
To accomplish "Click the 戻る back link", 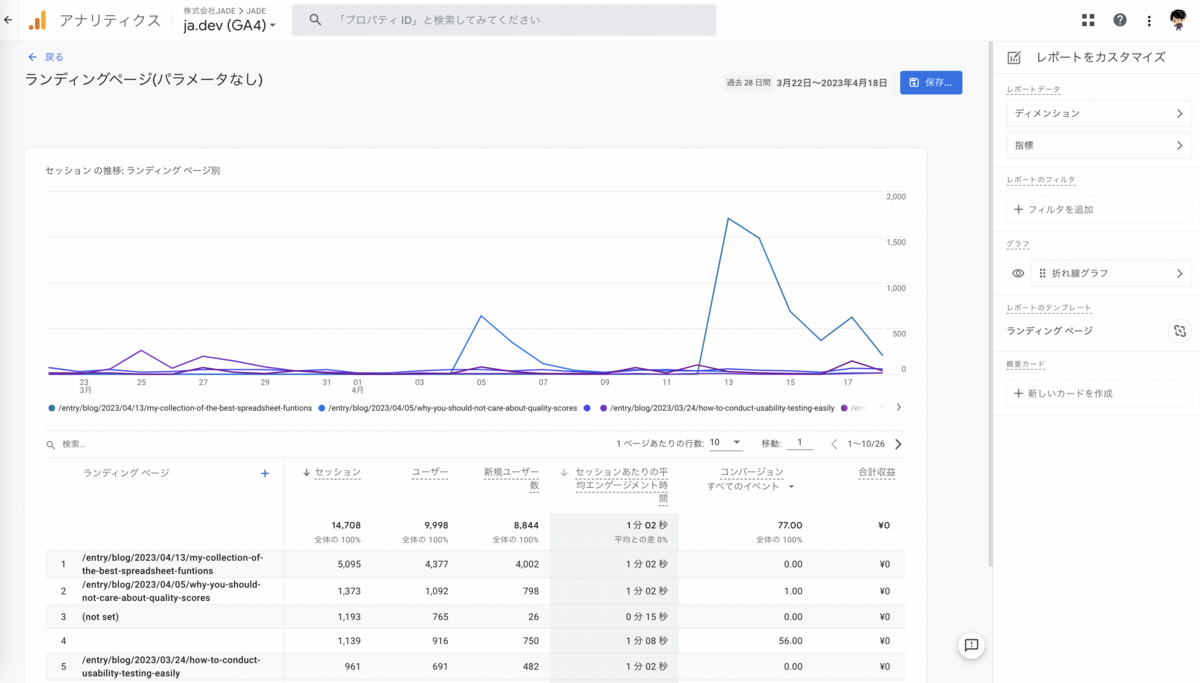I will click(x=46, y=57).
